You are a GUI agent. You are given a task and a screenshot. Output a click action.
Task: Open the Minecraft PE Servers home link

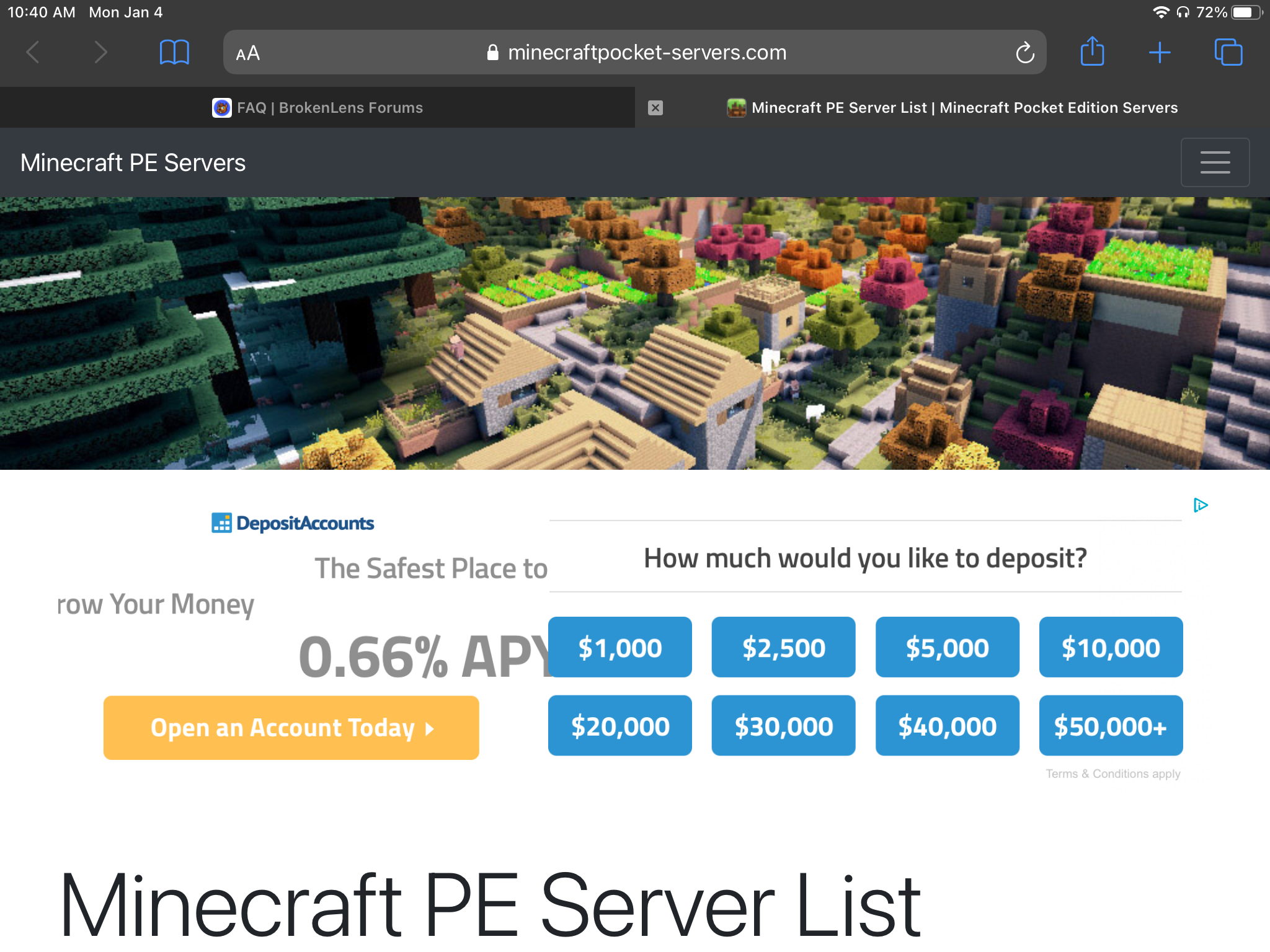click(133, 162)
